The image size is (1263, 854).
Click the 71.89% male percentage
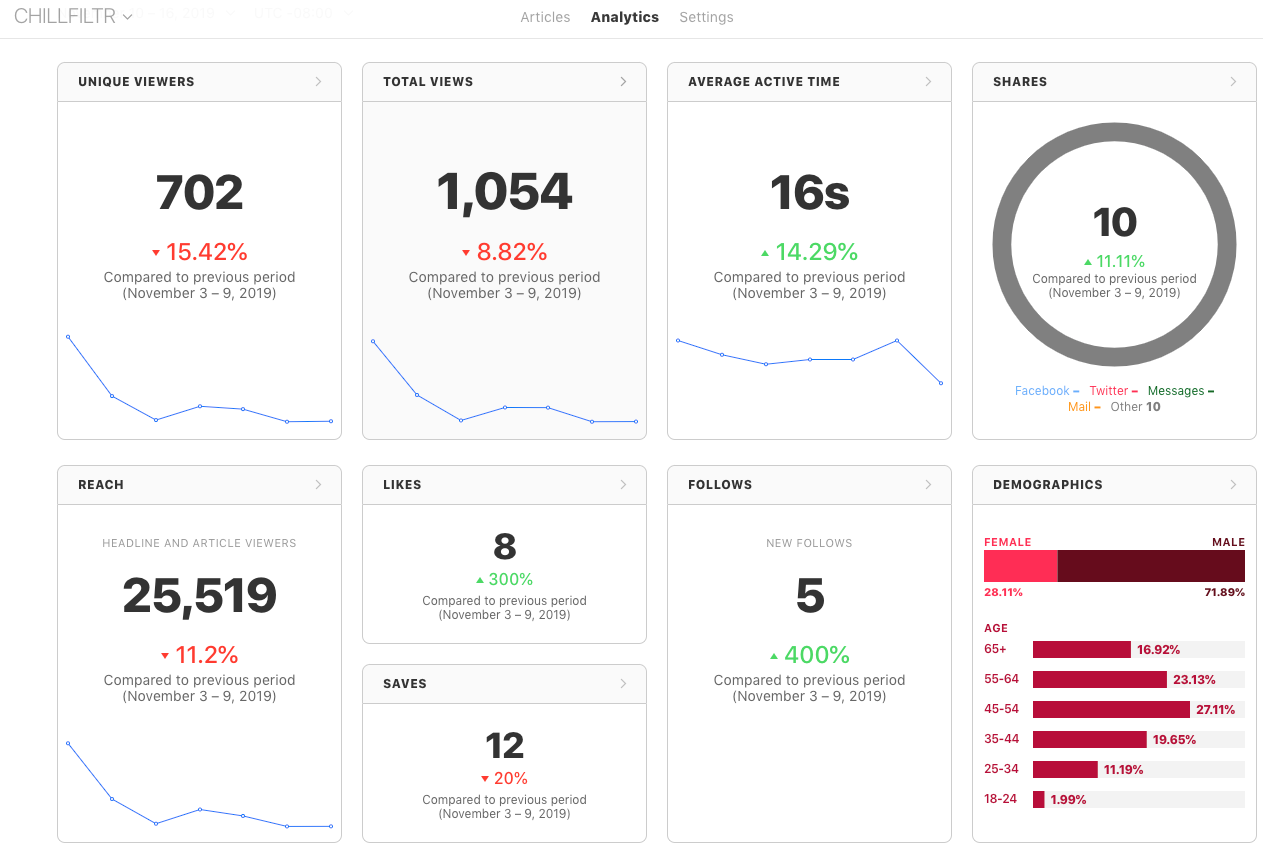1225,592
